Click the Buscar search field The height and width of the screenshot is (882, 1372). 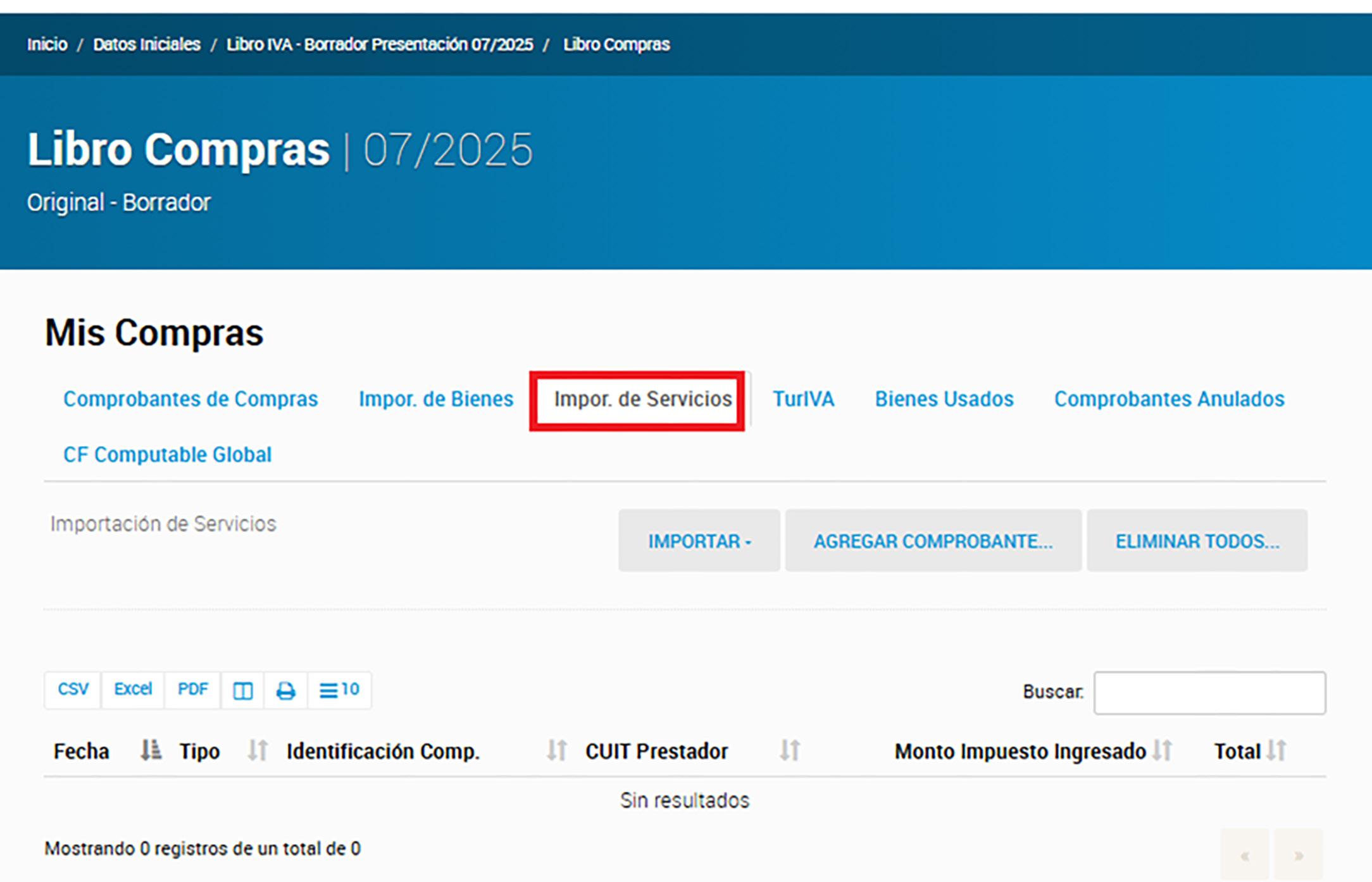[x=1209, y=693]
